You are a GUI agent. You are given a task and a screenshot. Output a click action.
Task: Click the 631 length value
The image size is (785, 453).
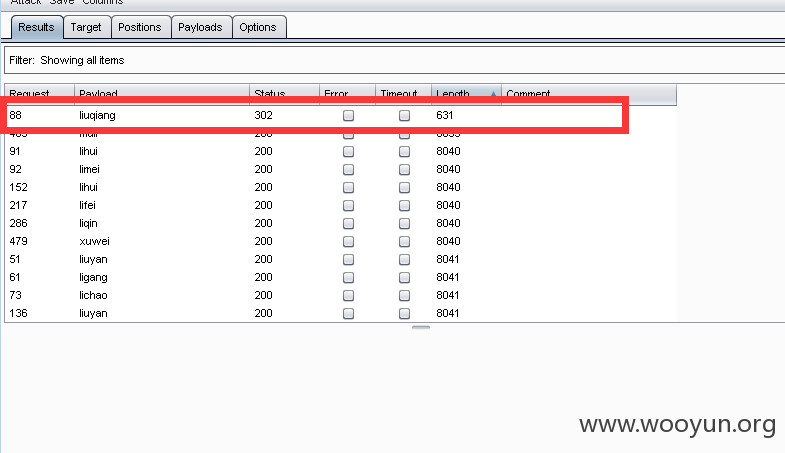click(445, 116)
